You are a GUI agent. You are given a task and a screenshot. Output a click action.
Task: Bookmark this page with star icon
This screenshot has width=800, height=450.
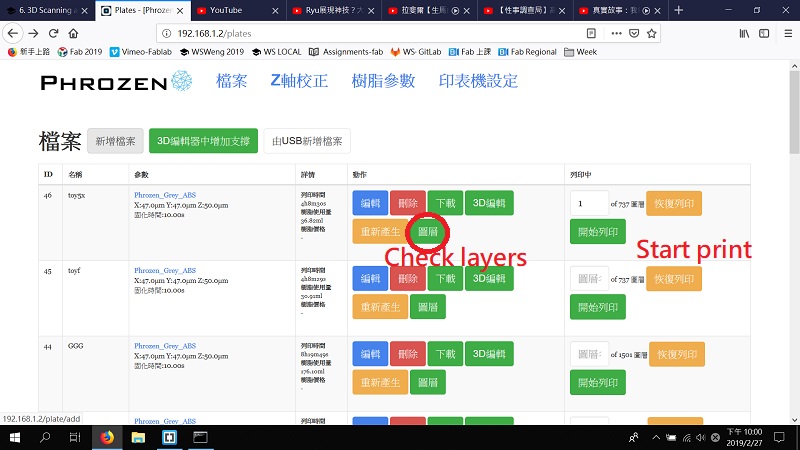(651, 33)
